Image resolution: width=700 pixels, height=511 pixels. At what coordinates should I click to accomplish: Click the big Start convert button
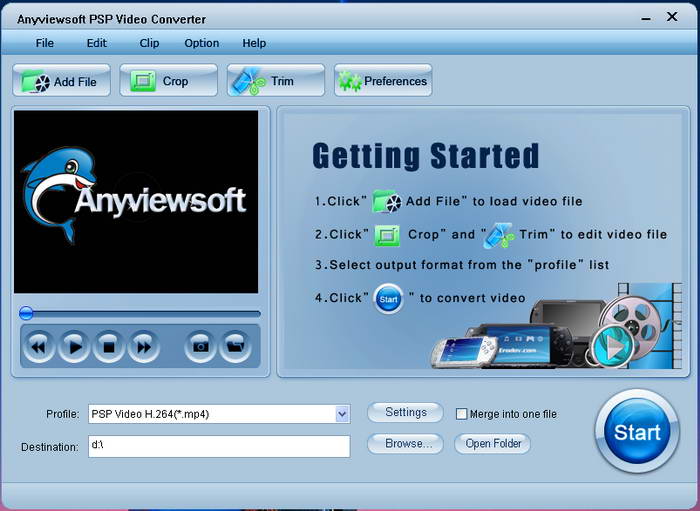637,432
